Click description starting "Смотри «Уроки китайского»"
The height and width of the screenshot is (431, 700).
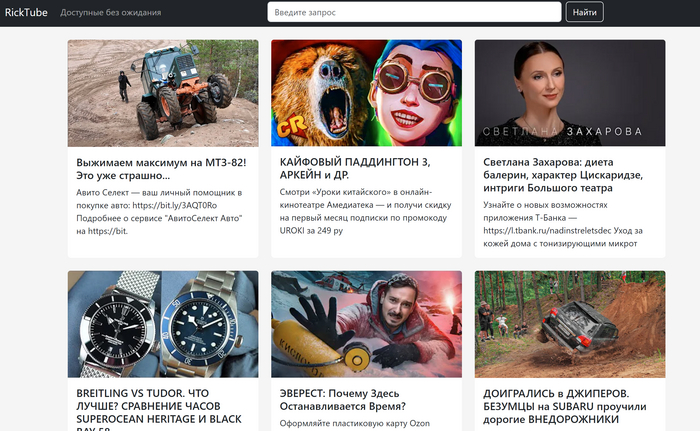tap(366, 211)
